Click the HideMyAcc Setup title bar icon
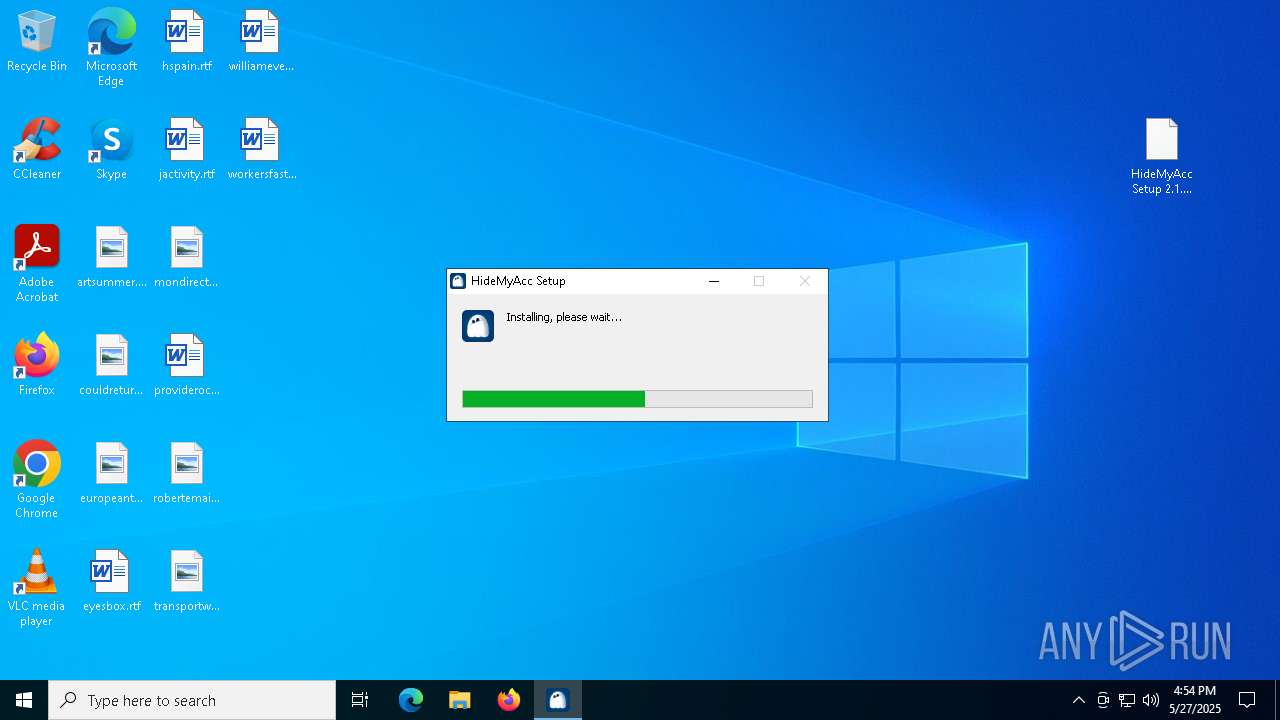Screen dimensions: 1280x720 (458, 281)
